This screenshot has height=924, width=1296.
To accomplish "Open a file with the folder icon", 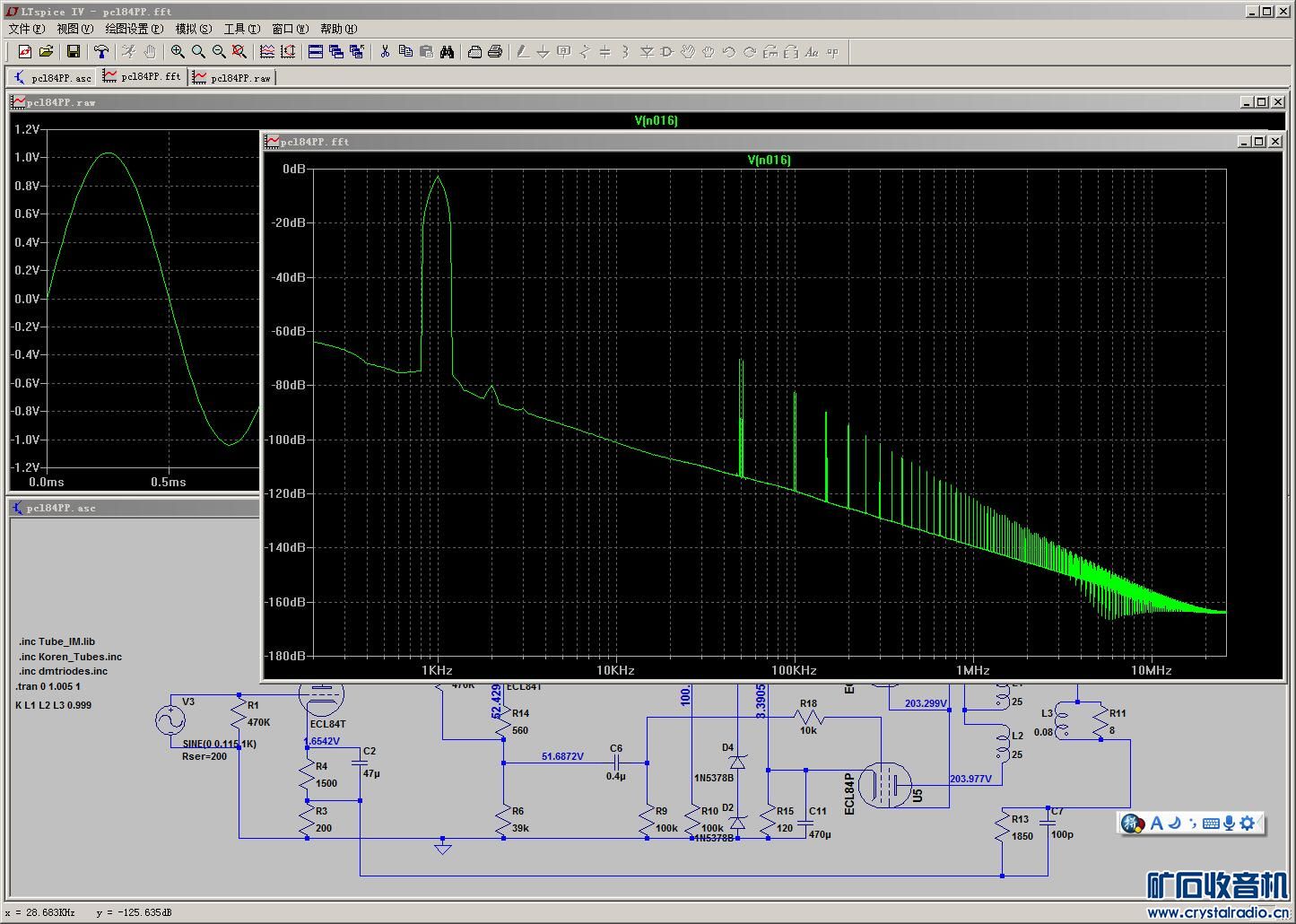I will click(x=46, y=52).
